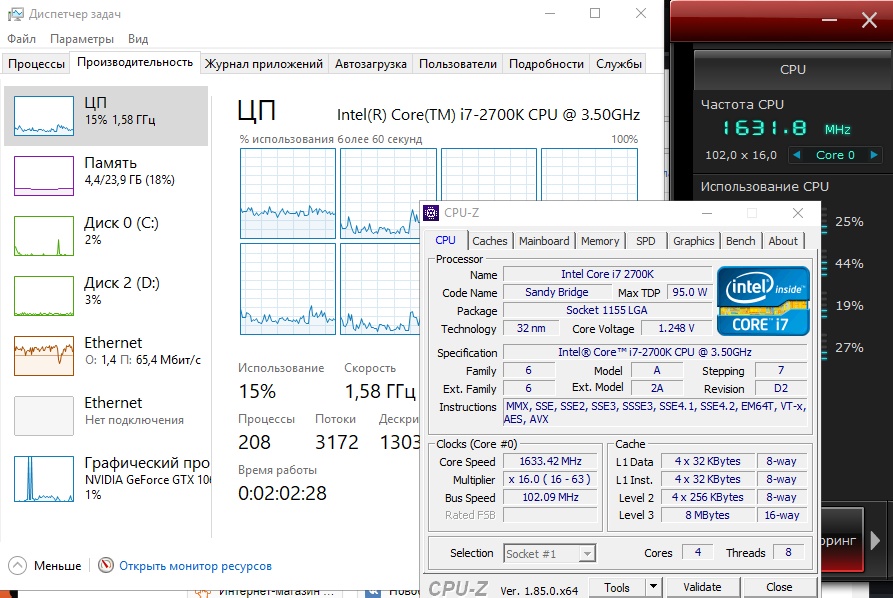Switch to the Службы tab
This screenshot has height=598, width=893.
[618, 64]
